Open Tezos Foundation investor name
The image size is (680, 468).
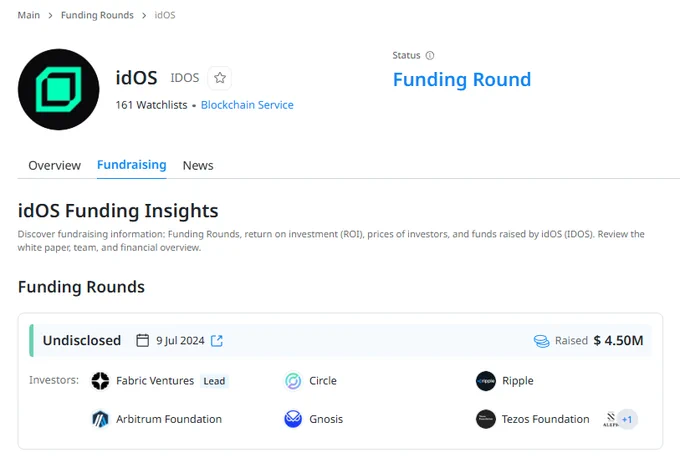(x=546, y=419)
